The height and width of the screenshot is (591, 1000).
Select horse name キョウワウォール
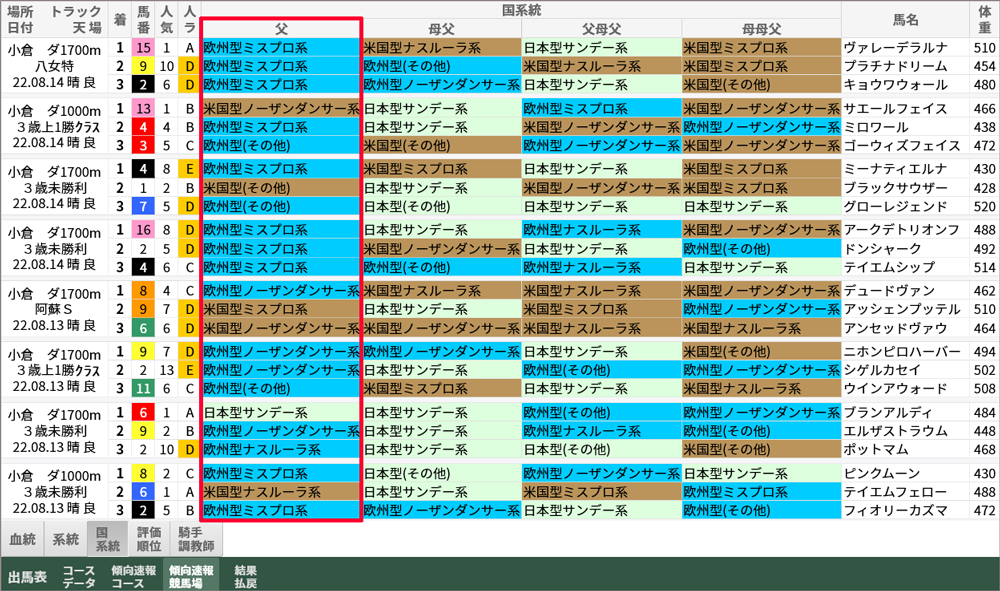895,85
